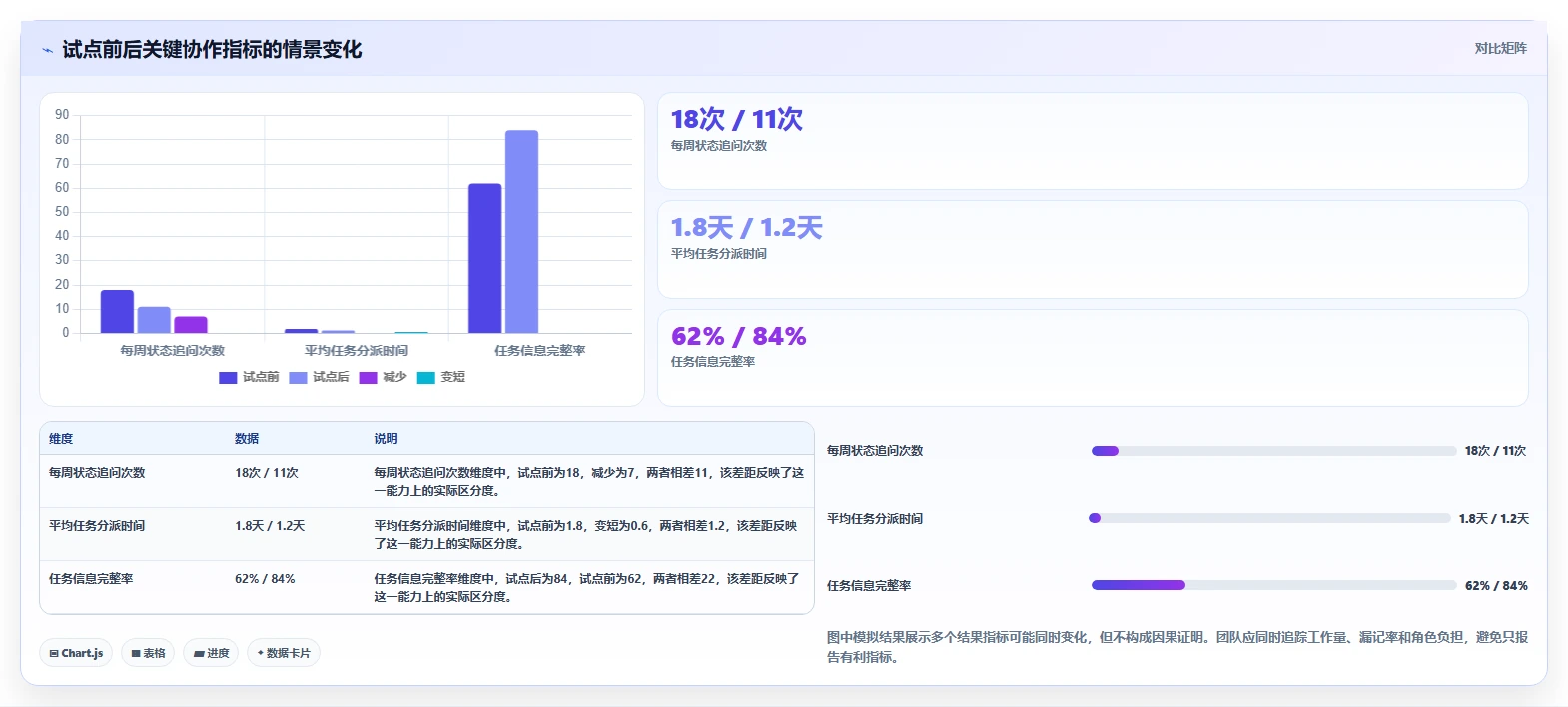Viewport: 1568px width, 707px height.
Task: Toggle the 试点前 legend item
Action: [249, 377]
